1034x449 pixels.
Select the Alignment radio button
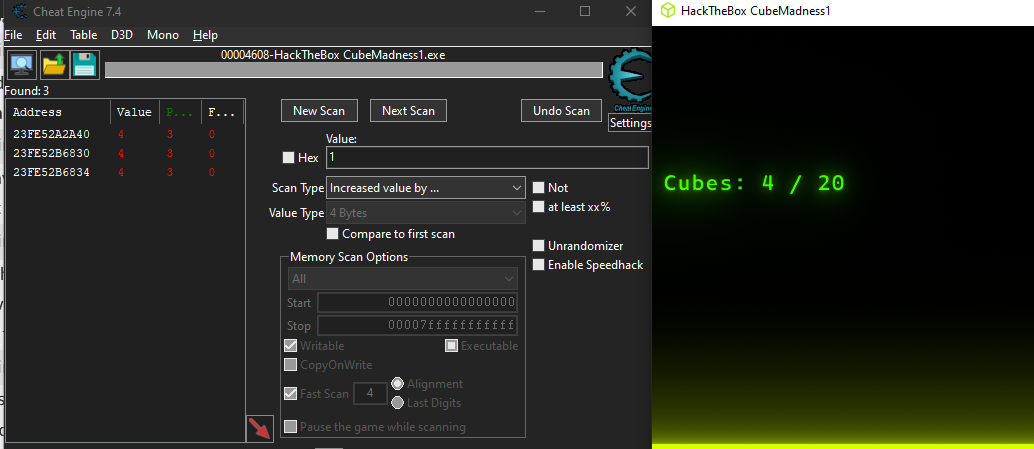[x=398, y=384]
